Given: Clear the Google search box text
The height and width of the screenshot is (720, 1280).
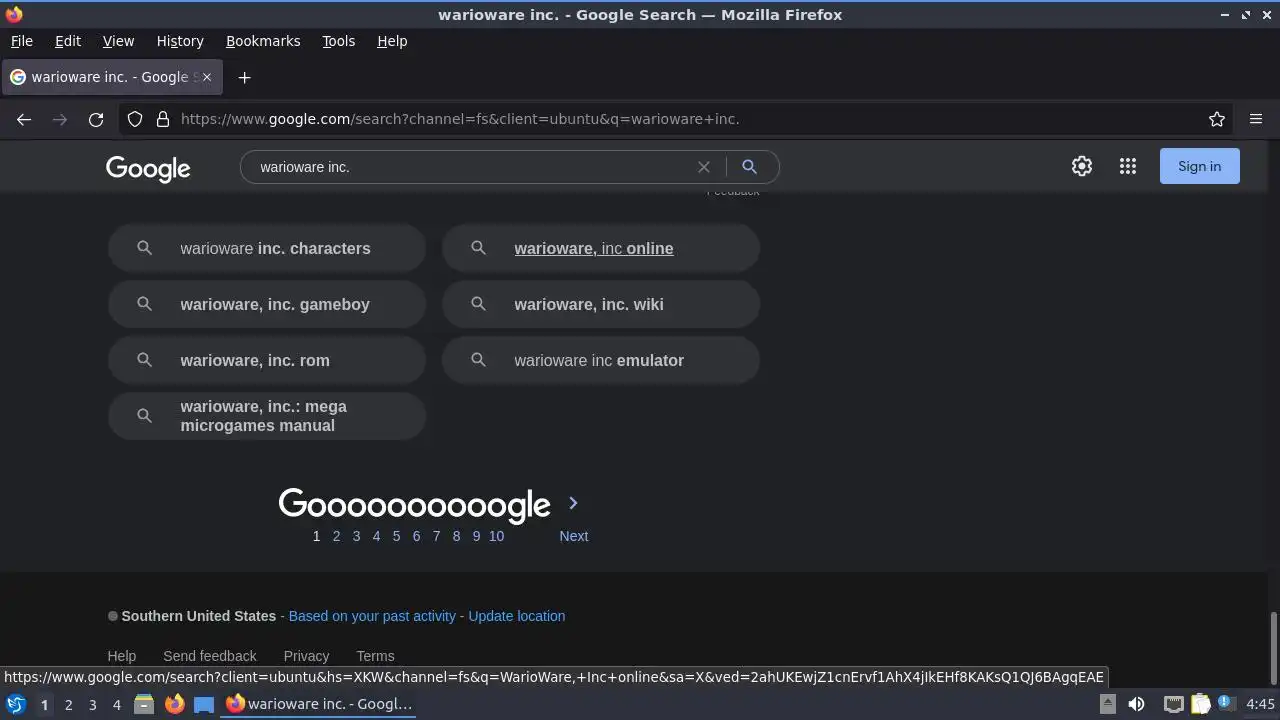Looking at the screenshot, I should tap(704, 167).
